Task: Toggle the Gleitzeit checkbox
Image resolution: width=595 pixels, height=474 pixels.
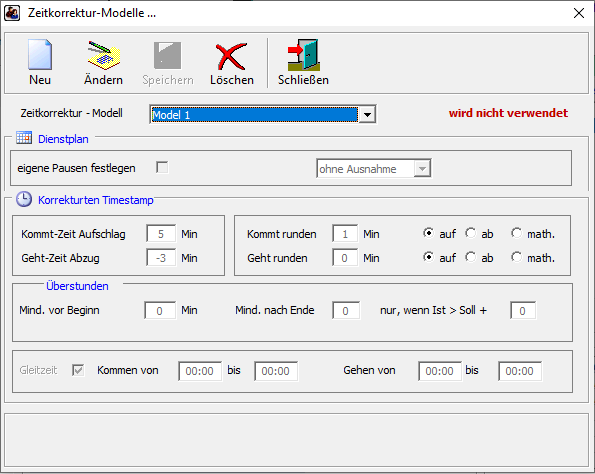Action: pos(78,370)
